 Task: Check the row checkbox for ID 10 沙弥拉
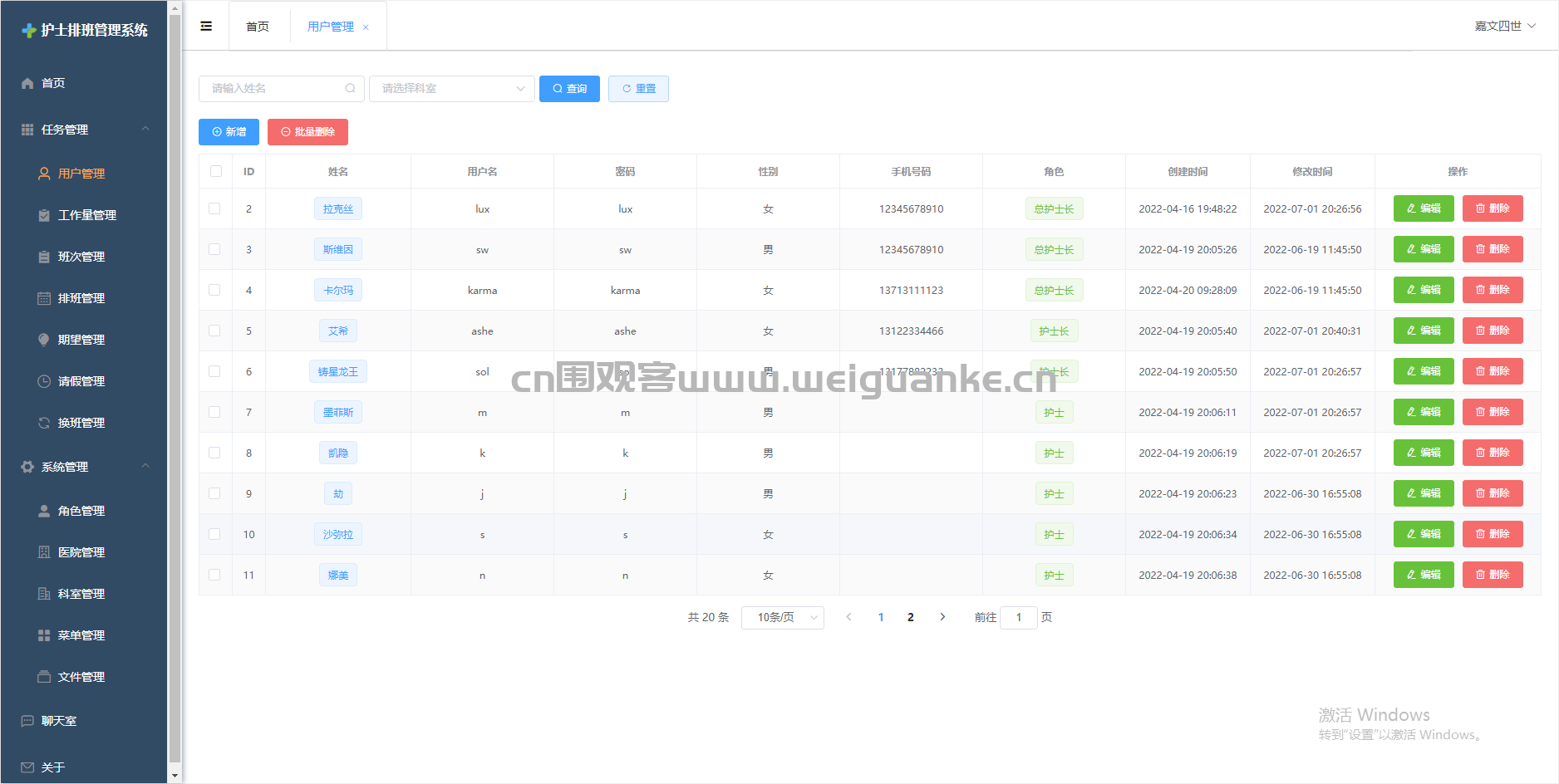214,534
